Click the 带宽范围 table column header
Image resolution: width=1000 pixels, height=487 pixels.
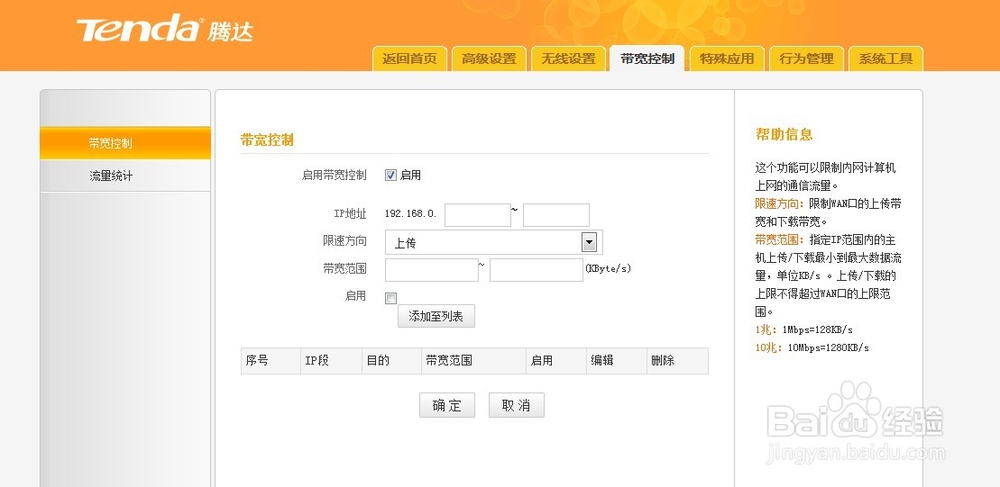pyautogui.click(x=474, y=361)
